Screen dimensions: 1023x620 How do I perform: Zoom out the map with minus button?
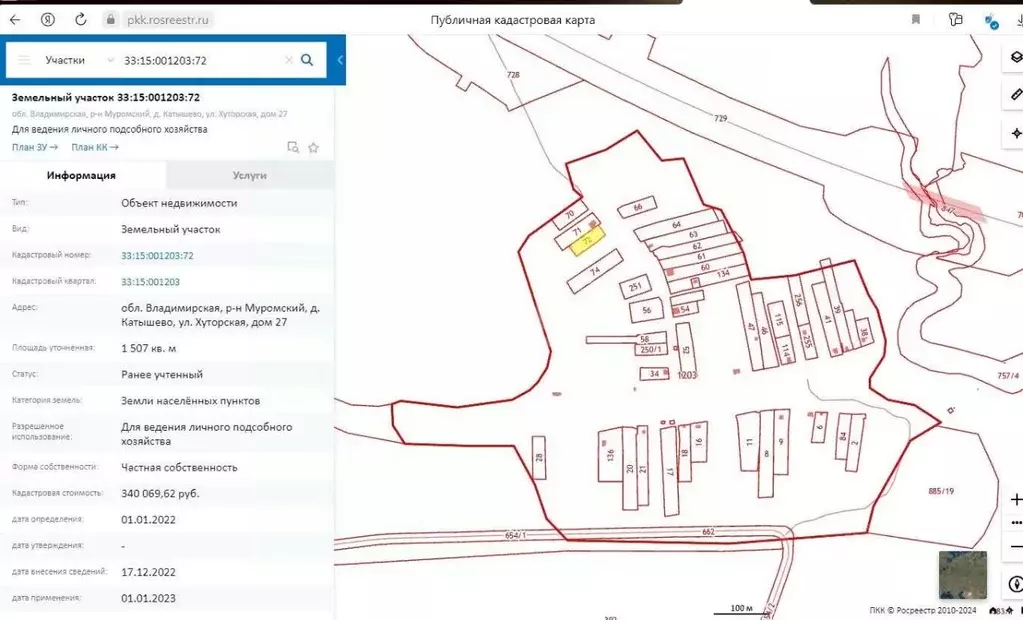1016,546
